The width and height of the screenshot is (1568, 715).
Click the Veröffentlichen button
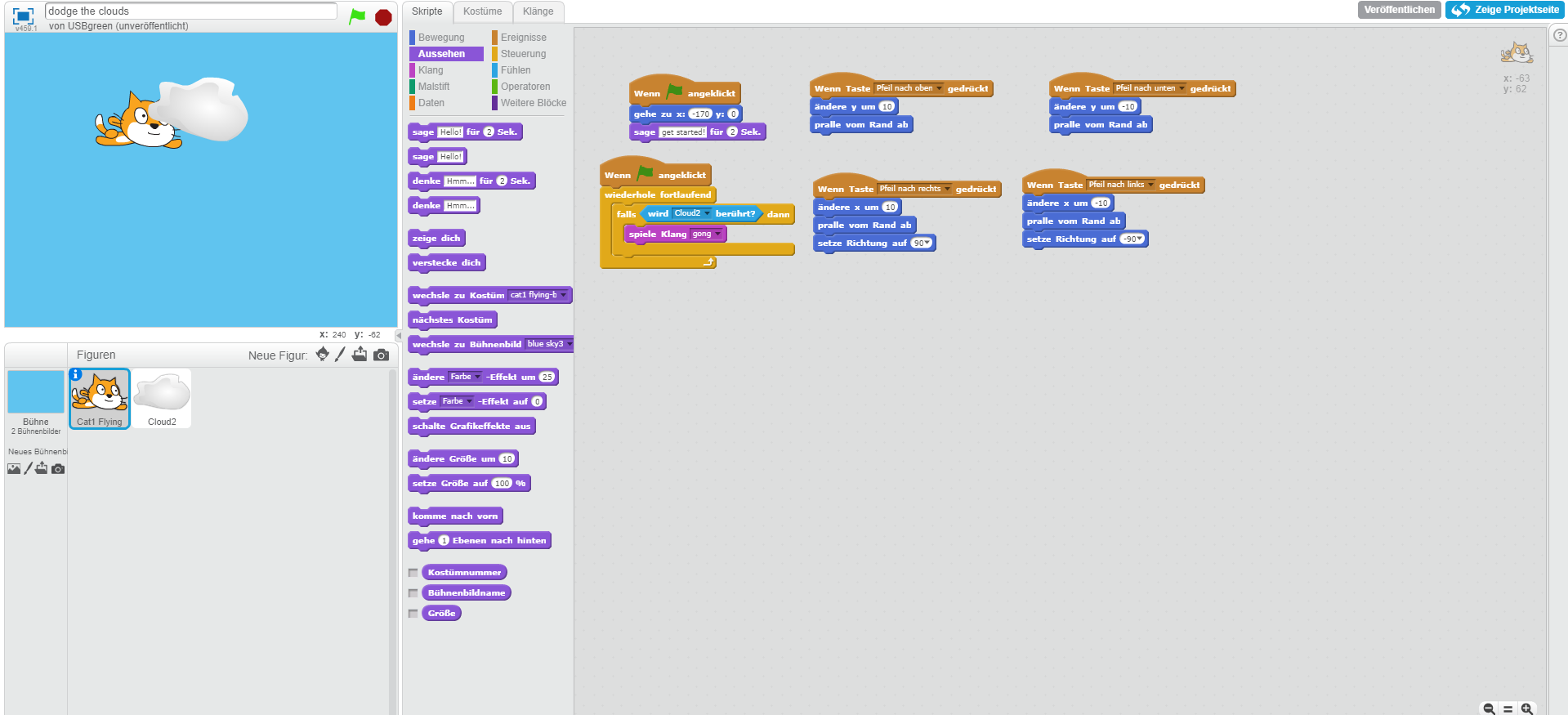[1399, 10]
